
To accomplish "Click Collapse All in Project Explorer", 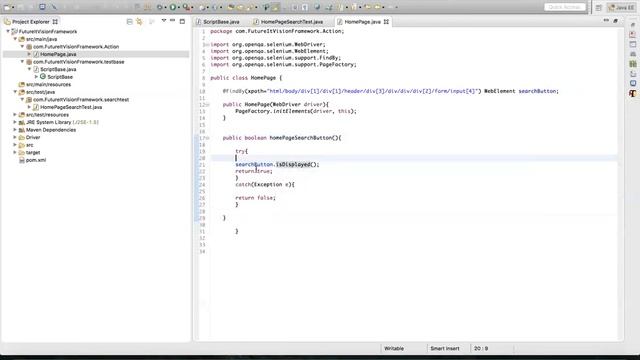I will click(129, 22).
